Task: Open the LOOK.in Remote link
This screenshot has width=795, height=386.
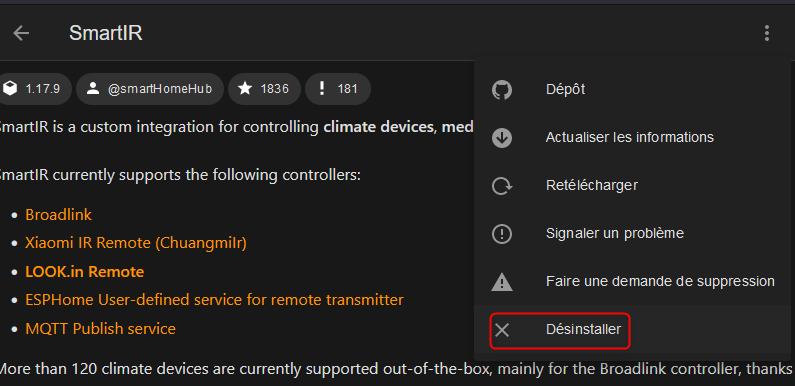Action: pyautogui.click(x=85, y=272)
